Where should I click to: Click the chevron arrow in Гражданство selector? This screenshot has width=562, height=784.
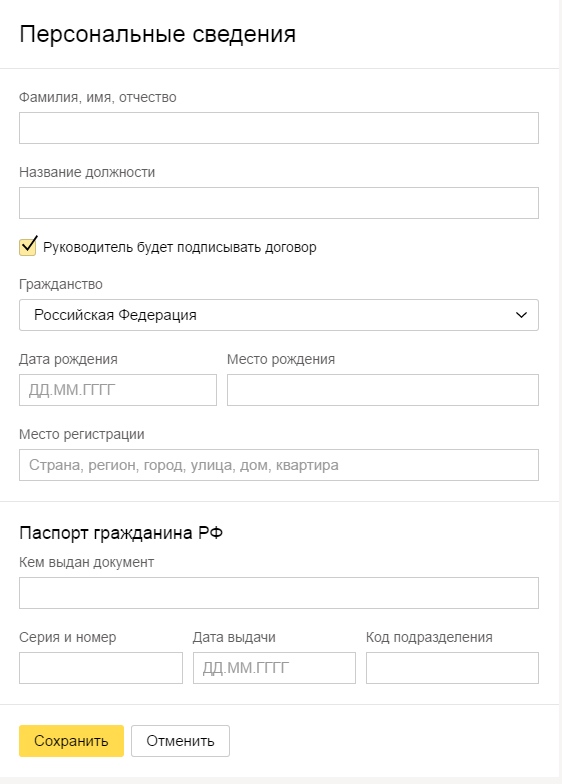pos(521,315)
